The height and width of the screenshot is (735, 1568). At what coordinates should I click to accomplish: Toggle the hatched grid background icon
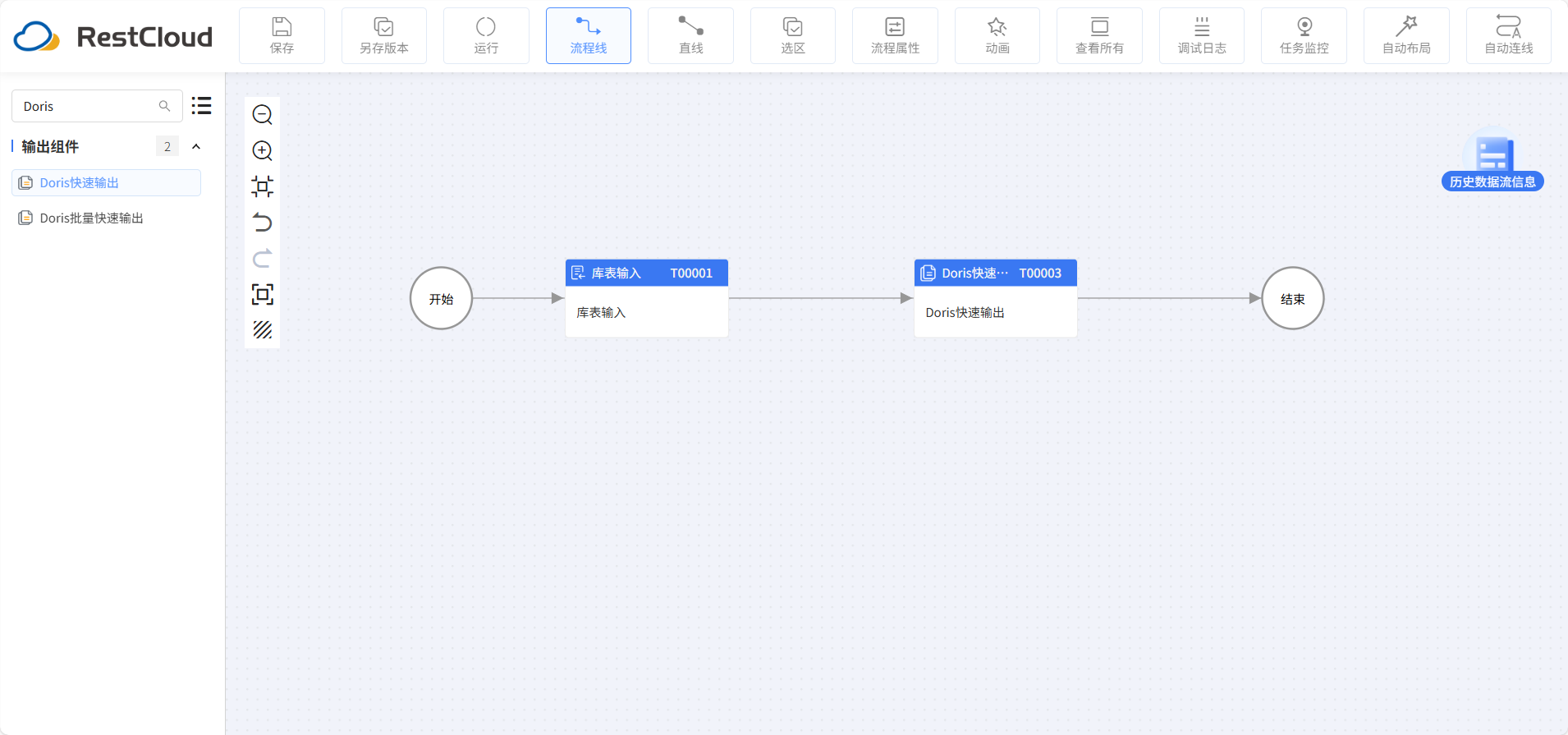pyautogui.click(x=263, y=330)
